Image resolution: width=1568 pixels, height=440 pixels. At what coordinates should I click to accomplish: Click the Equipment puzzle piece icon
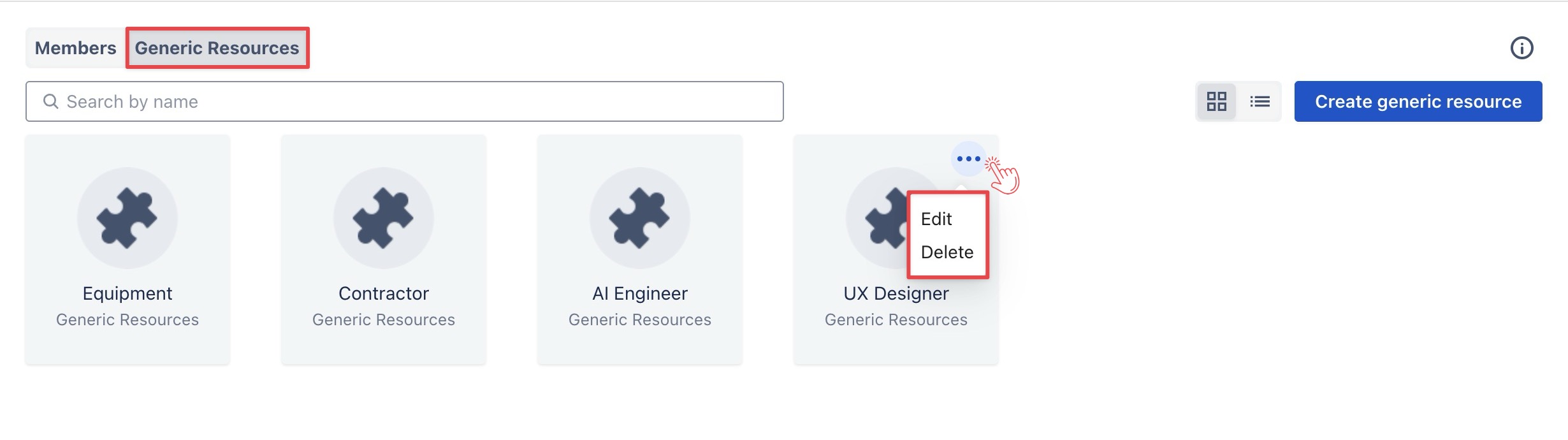click(x=127, y=217)
